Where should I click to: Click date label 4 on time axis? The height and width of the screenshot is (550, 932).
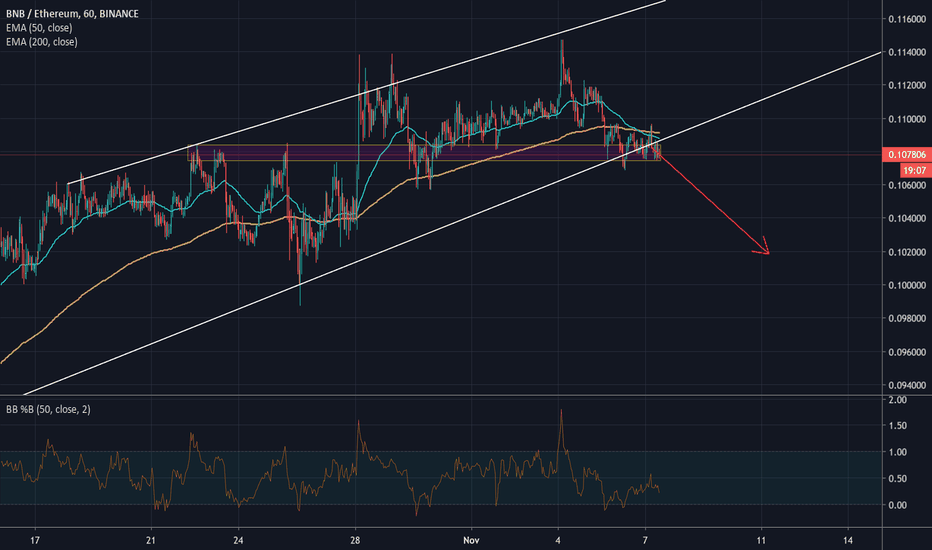(558, 540)
